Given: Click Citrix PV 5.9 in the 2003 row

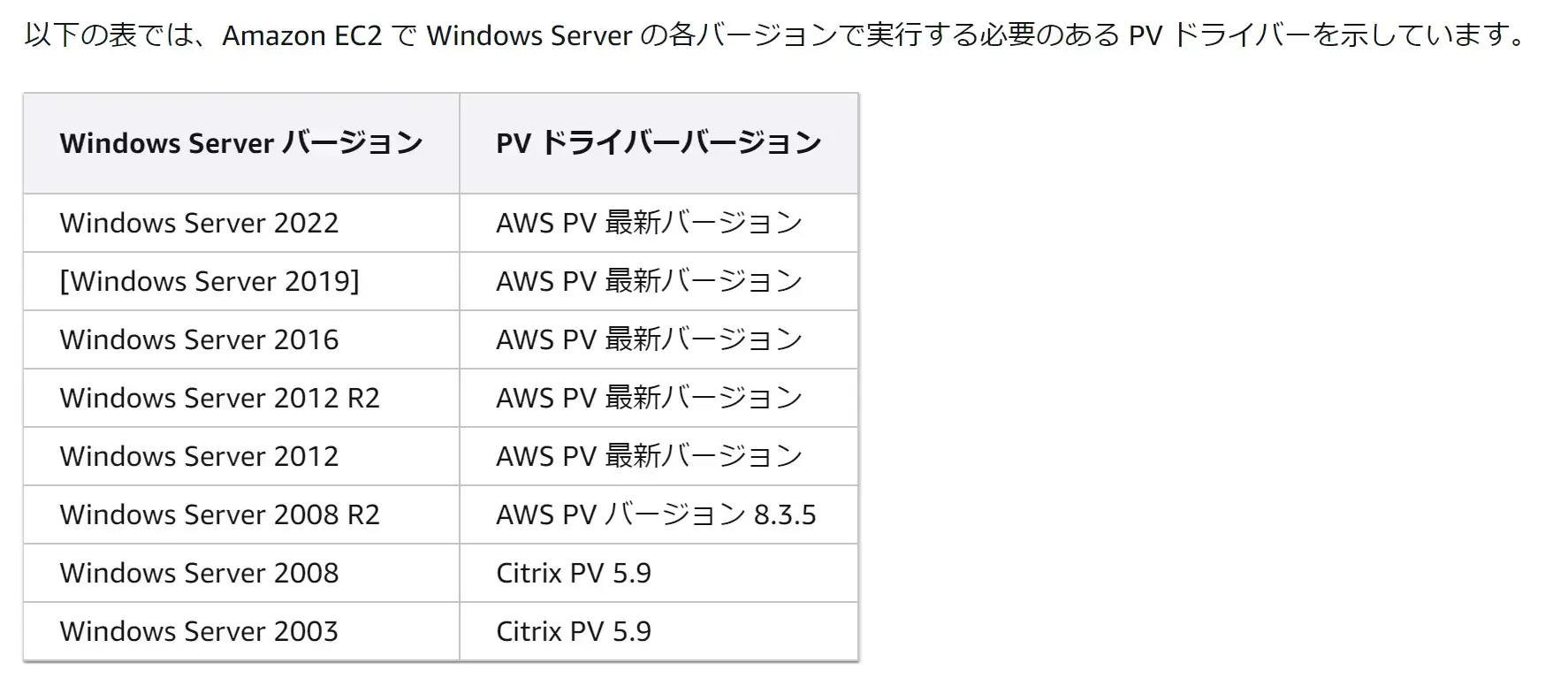Looking at the screenshot, I should (574, 631).
